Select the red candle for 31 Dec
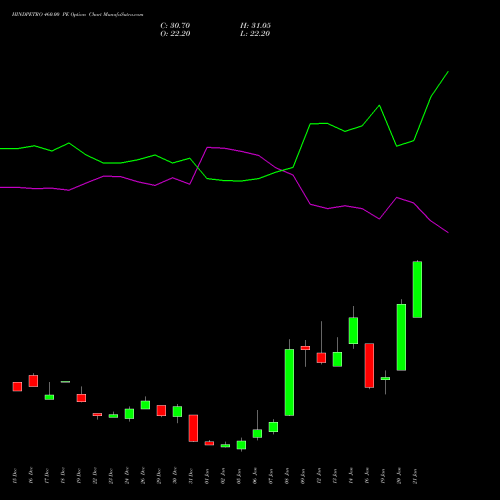The image size is (500, 500). point(193,428)
